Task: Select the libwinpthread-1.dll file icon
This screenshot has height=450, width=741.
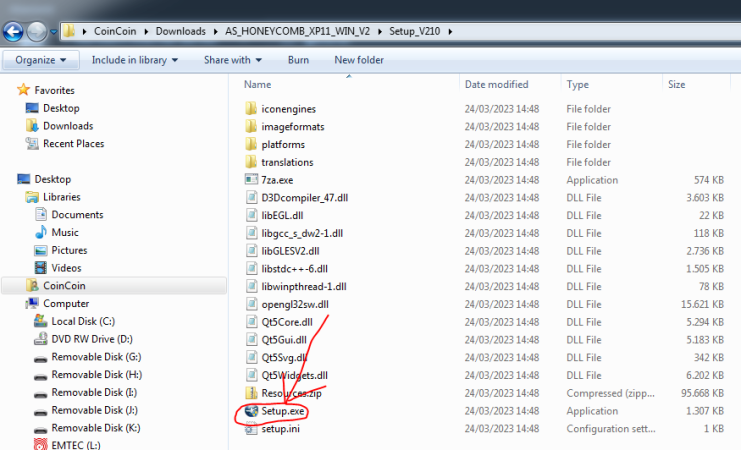Action: click(x=251, y=286)
